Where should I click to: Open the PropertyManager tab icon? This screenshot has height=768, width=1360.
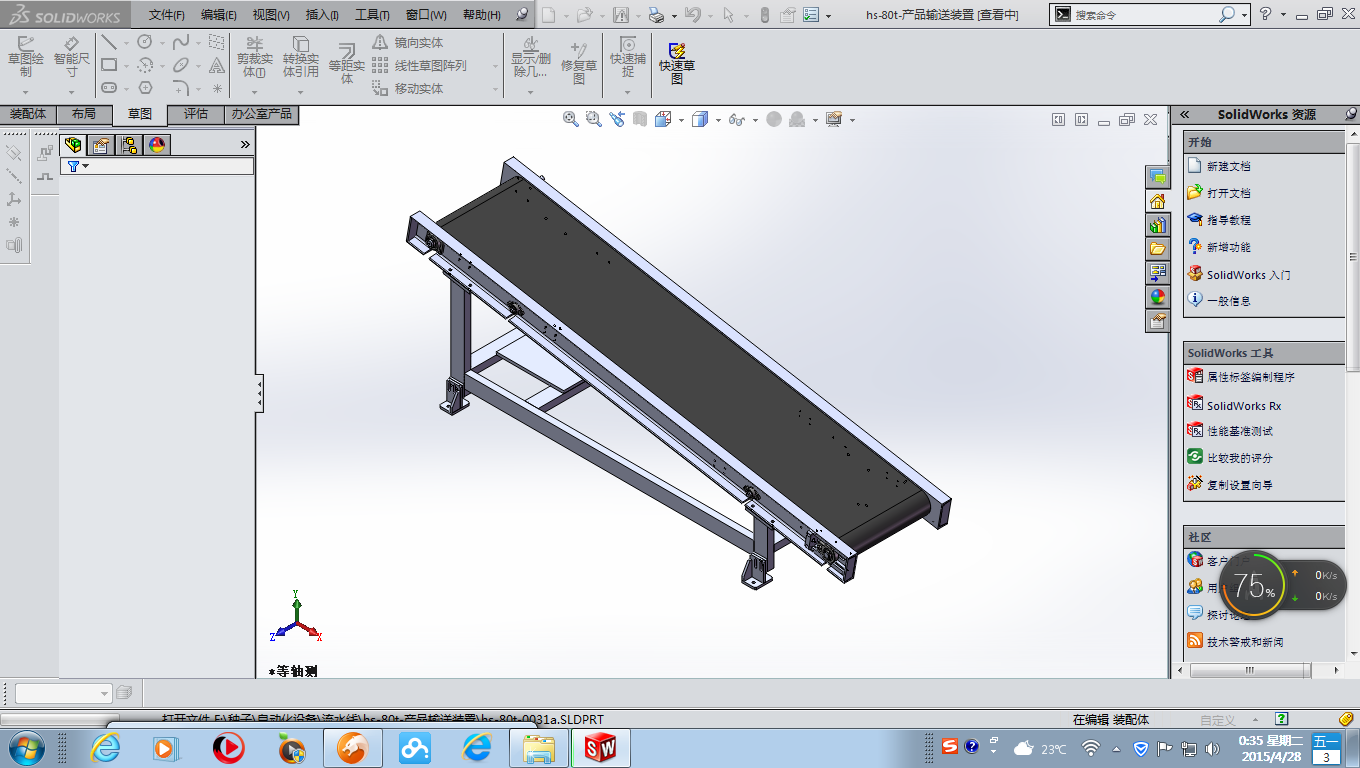pyautogui.click(x=101, y=145)
